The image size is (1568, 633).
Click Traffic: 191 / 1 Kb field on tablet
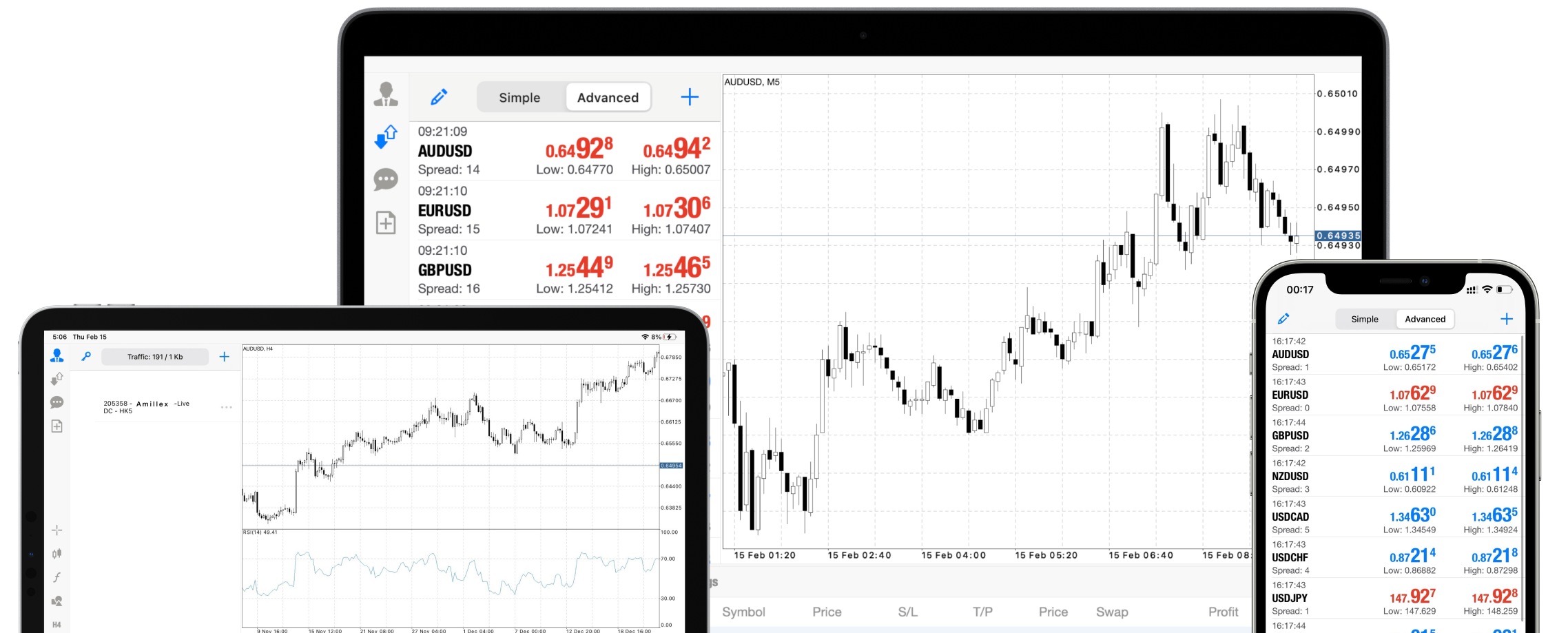pos(155,357)
